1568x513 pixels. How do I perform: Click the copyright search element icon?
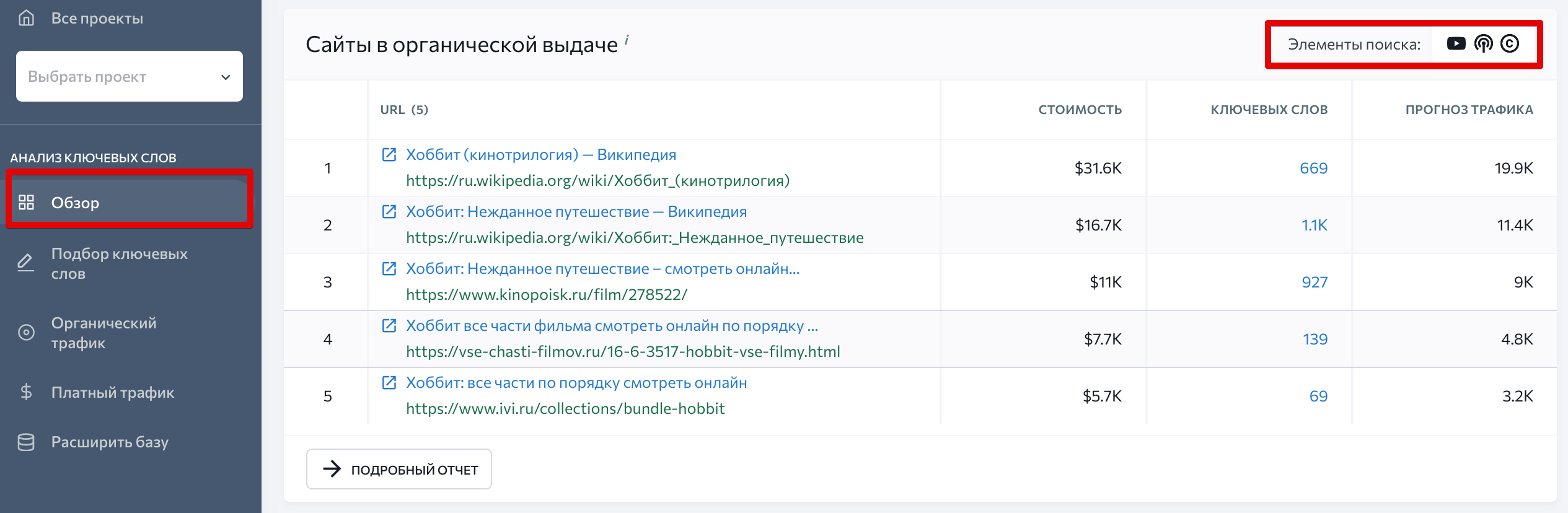[1510, 43]
